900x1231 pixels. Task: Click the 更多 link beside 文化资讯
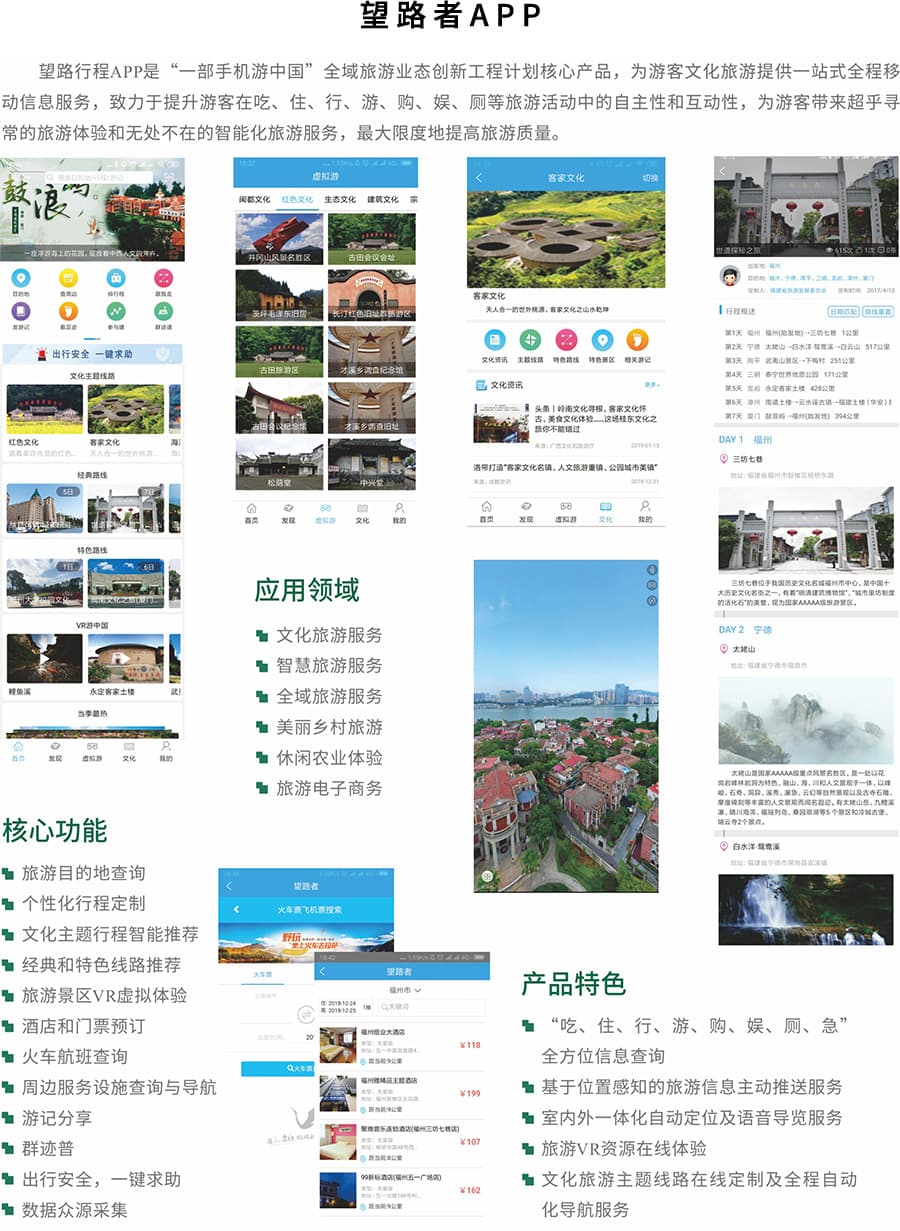click(651, 384)
